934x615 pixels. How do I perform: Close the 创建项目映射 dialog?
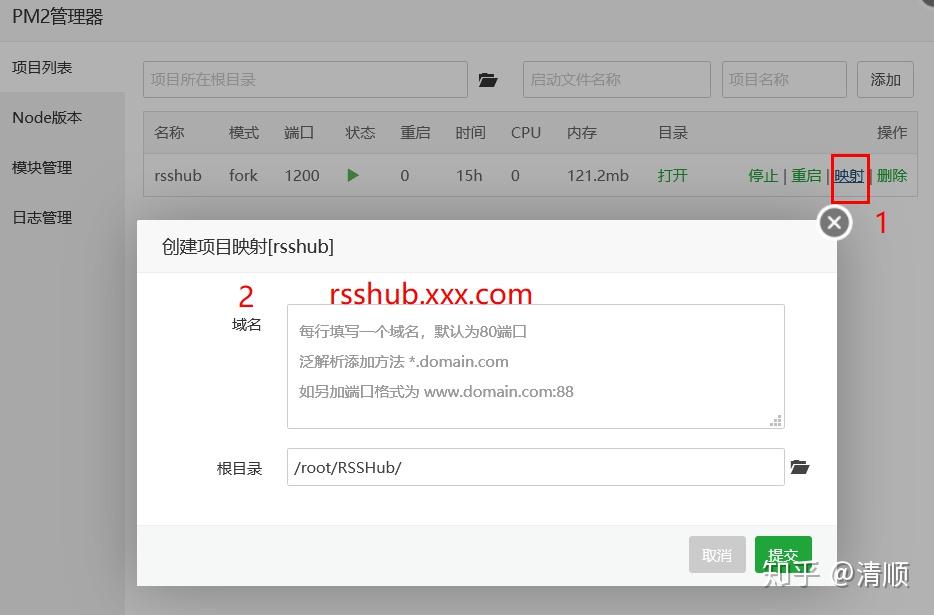(833, 222)
